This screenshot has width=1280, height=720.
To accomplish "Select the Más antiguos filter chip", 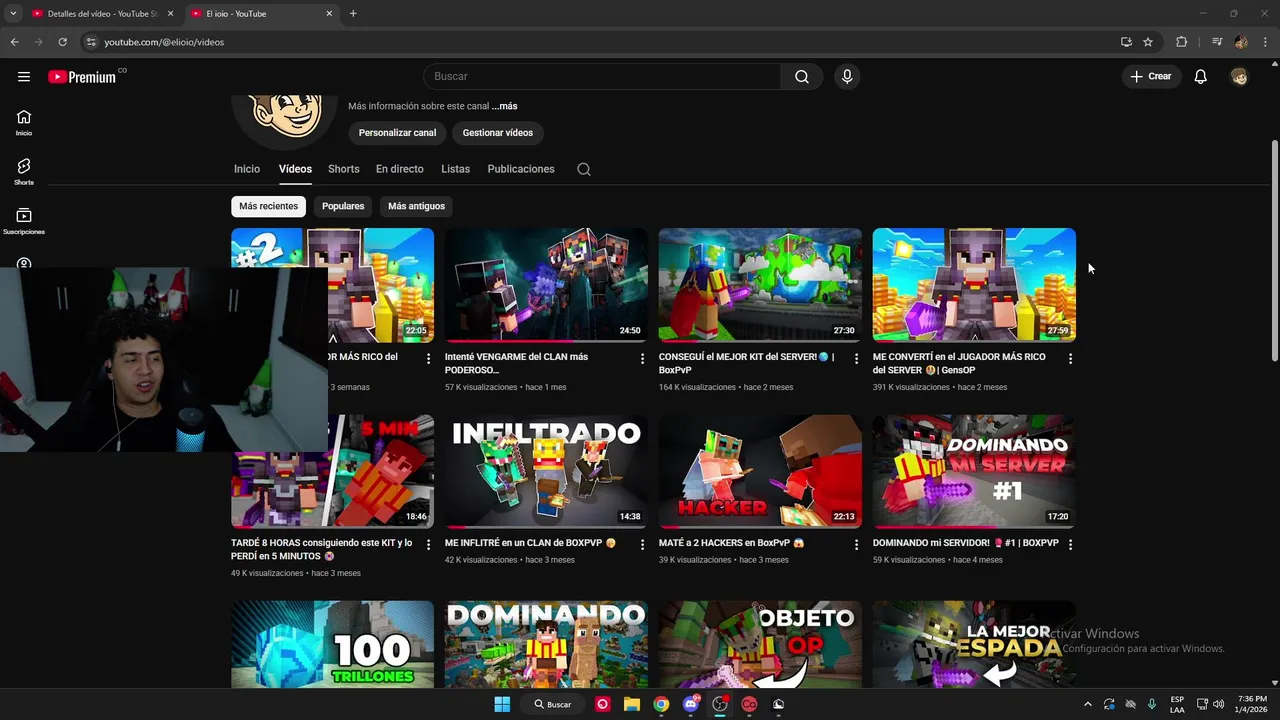I will coord(416,206).
